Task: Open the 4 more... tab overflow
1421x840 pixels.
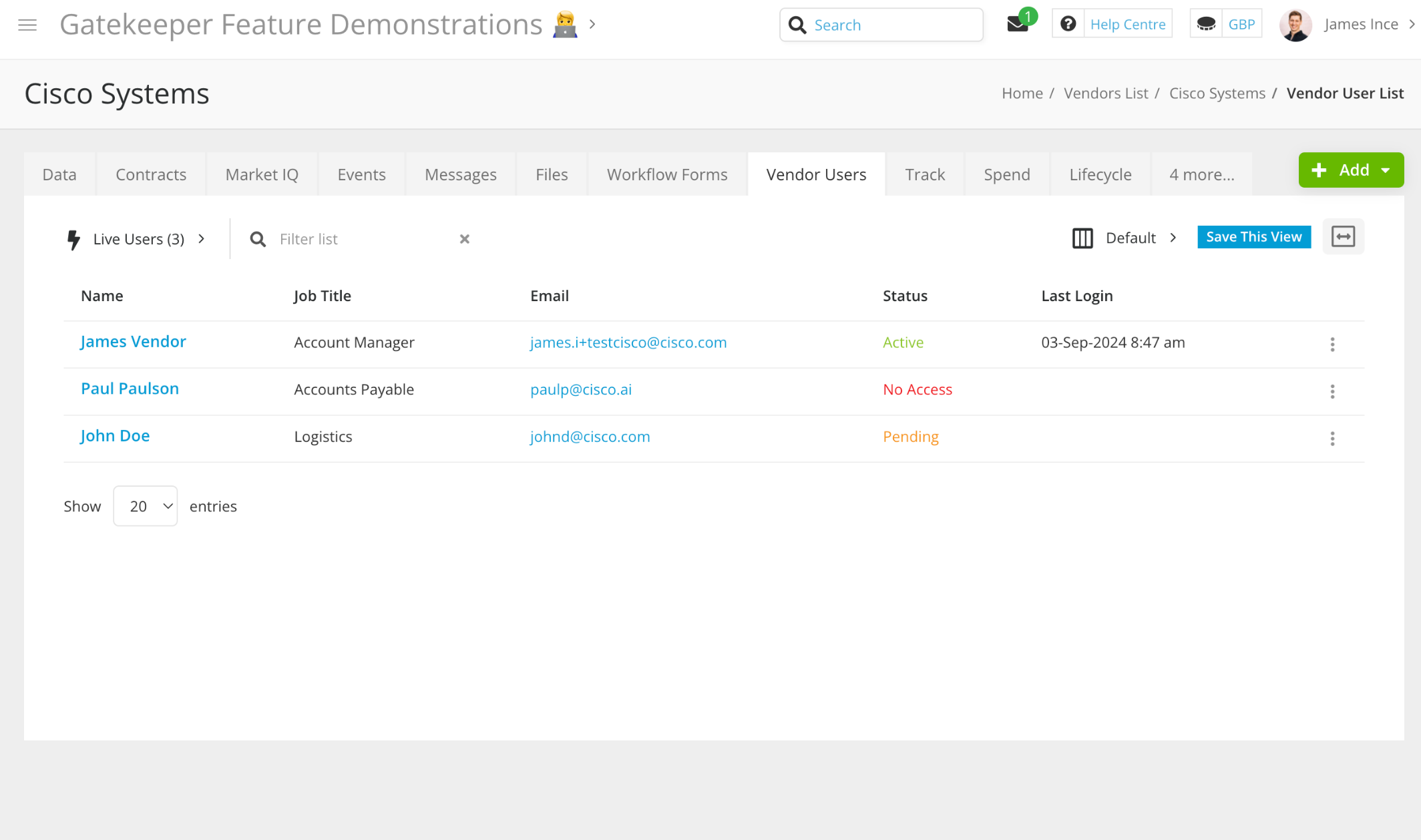Action: coord(1201,174)
